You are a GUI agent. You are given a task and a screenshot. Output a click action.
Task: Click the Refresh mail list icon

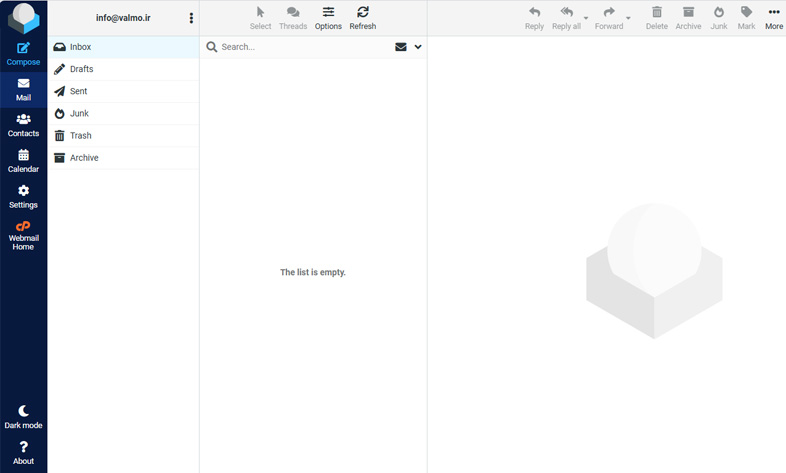tap(362, 17)
